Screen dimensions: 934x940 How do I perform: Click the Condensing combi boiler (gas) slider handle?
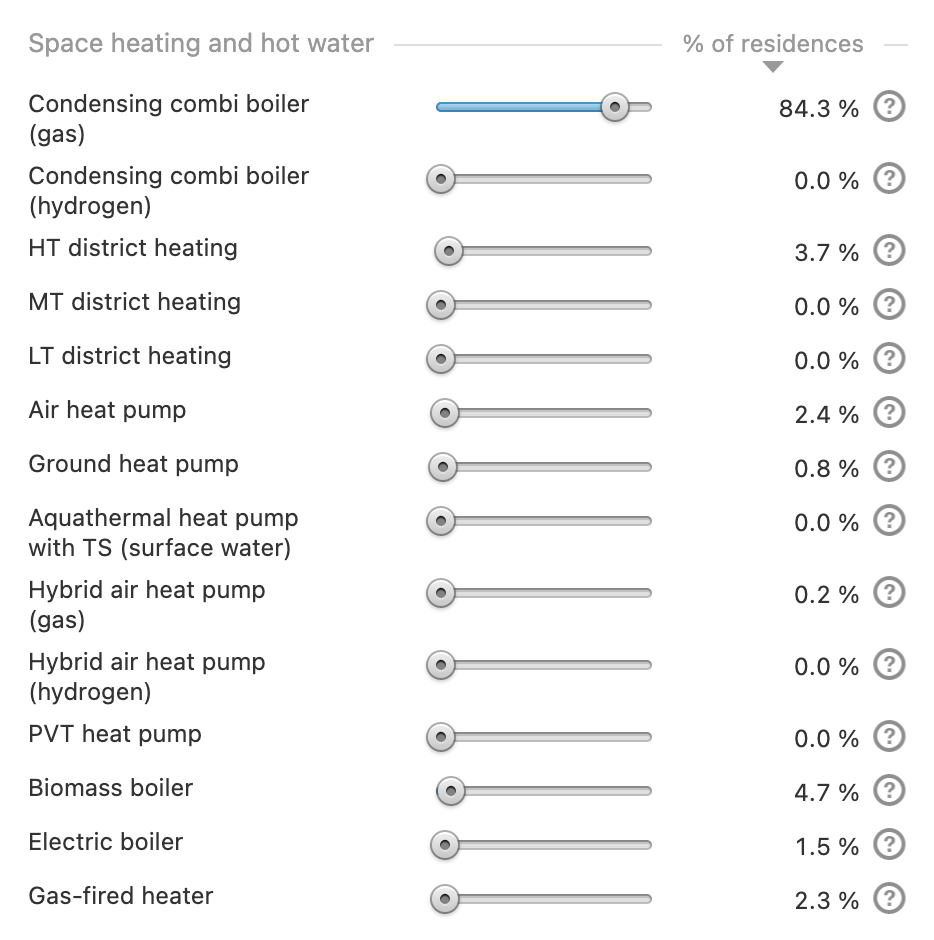pos(614,107)
